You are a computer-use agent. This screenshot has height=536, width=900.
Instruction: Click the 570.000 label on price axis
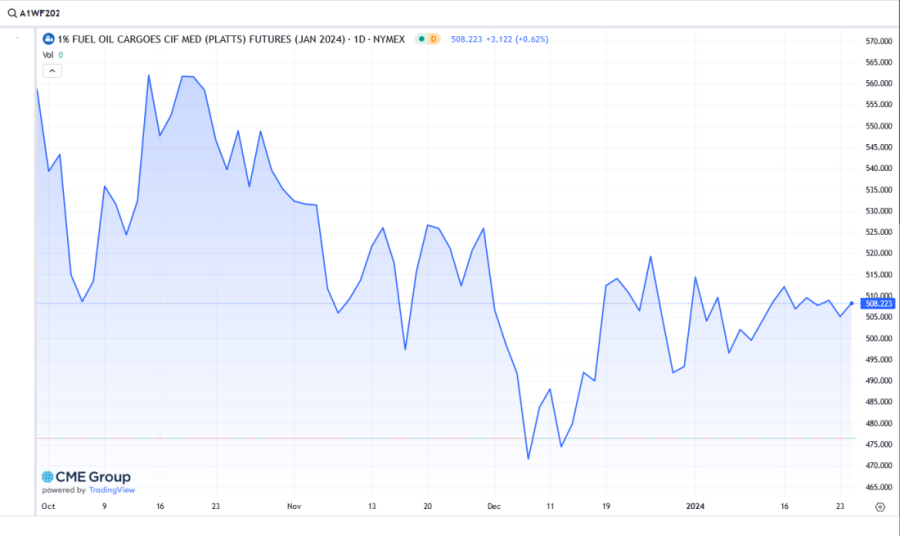click(877, 41)
